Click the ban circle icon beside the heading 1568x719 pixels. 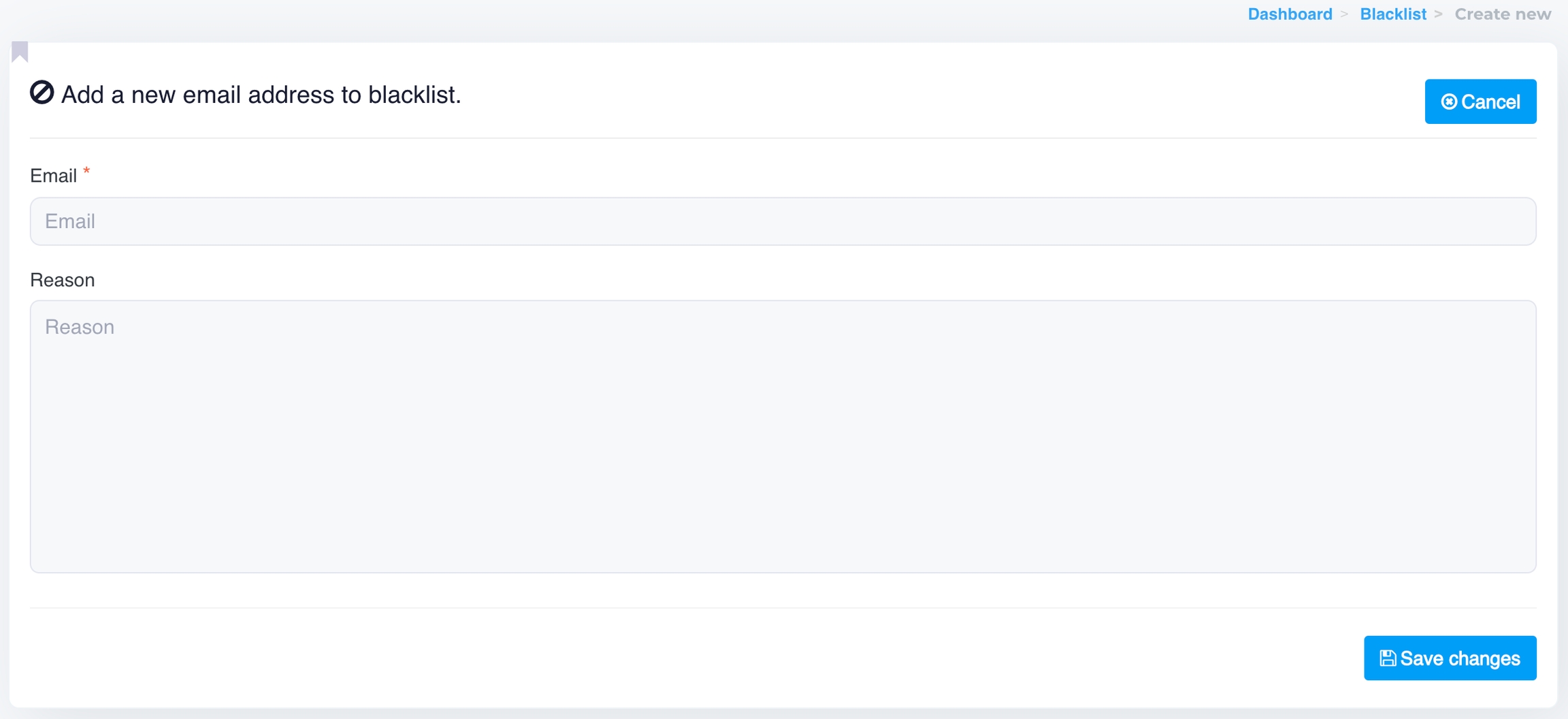coord(42,93)
